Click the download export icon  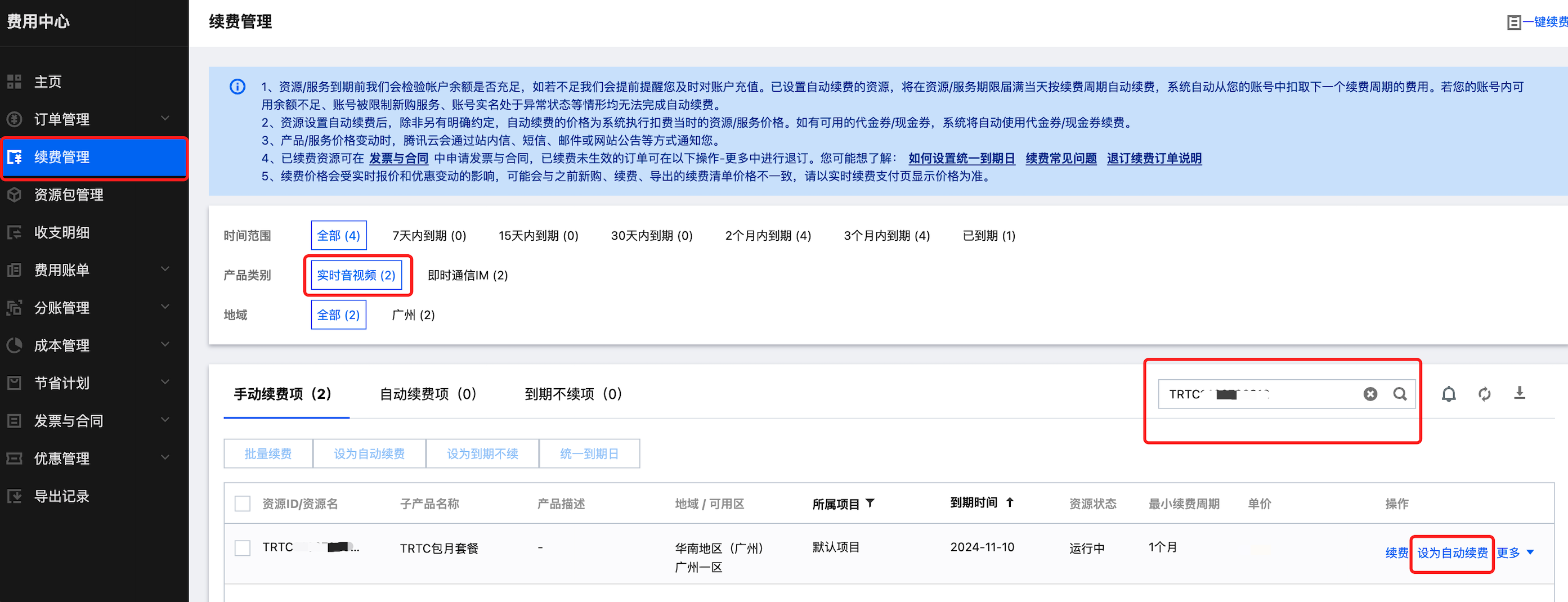point(1519,393)
